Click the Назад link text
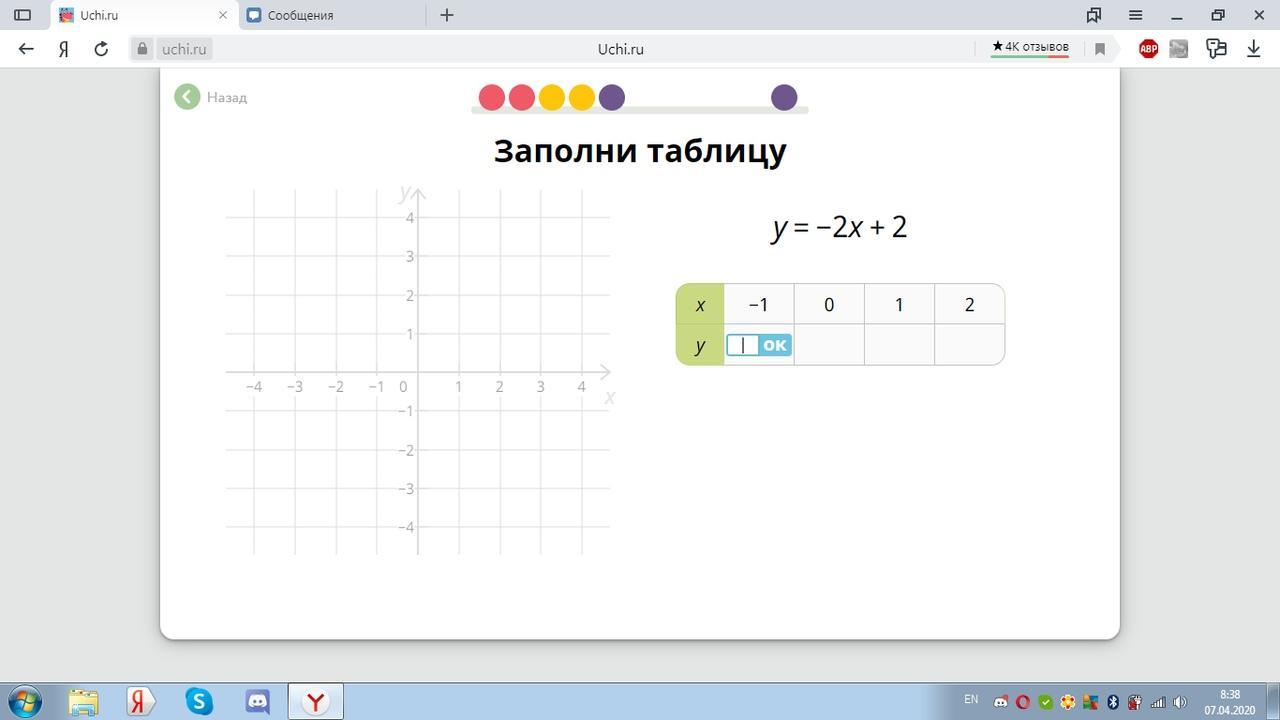This screenshot has width=1280, height=720. pyautogui.click(x=227, y=97)
